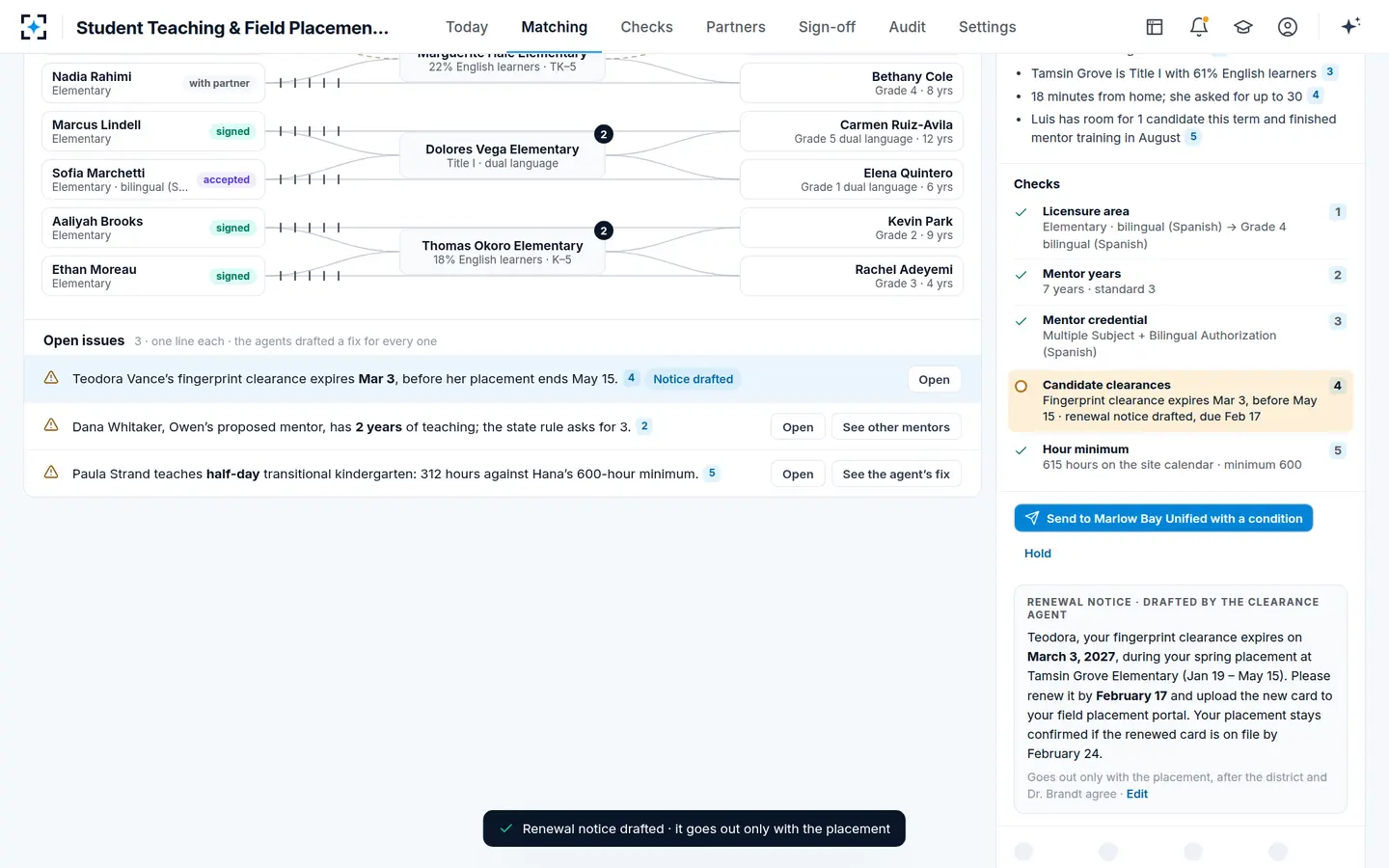Click the app logo icon
Image resolution: width=1389 pixels, height=868 pixels.
(x=34, y=27)
